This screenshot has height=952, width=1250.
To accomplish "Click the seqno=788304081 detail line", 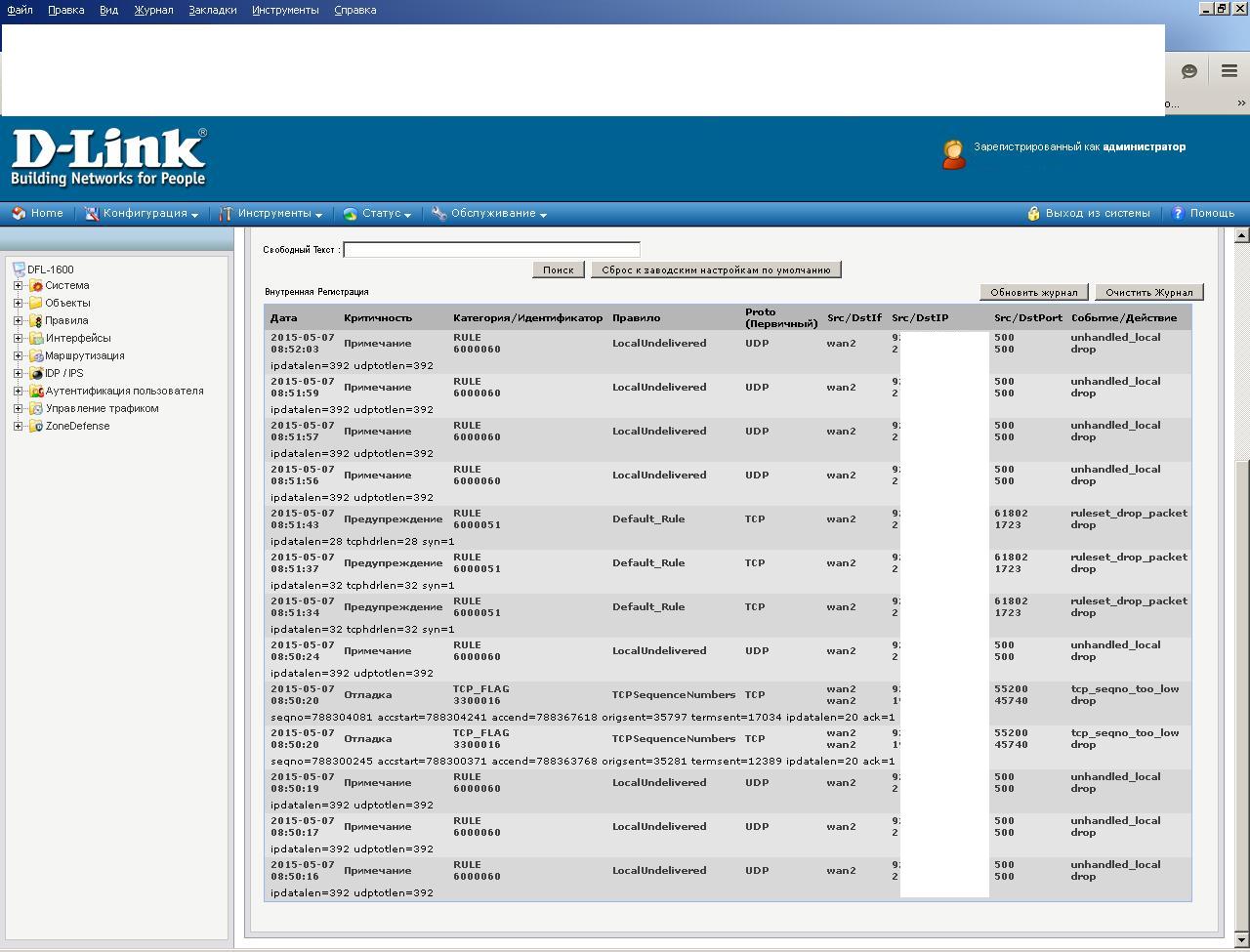I will 583,718.
